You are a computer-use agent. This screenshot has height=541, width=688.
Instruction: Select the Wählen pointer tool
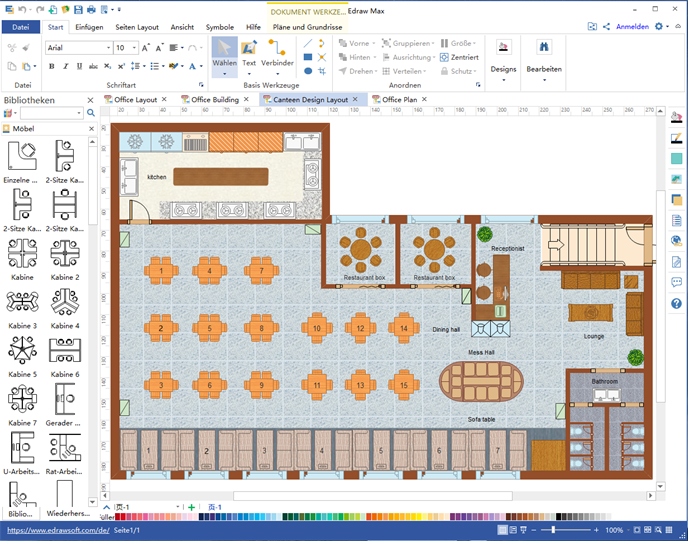(x=224, y=52)
